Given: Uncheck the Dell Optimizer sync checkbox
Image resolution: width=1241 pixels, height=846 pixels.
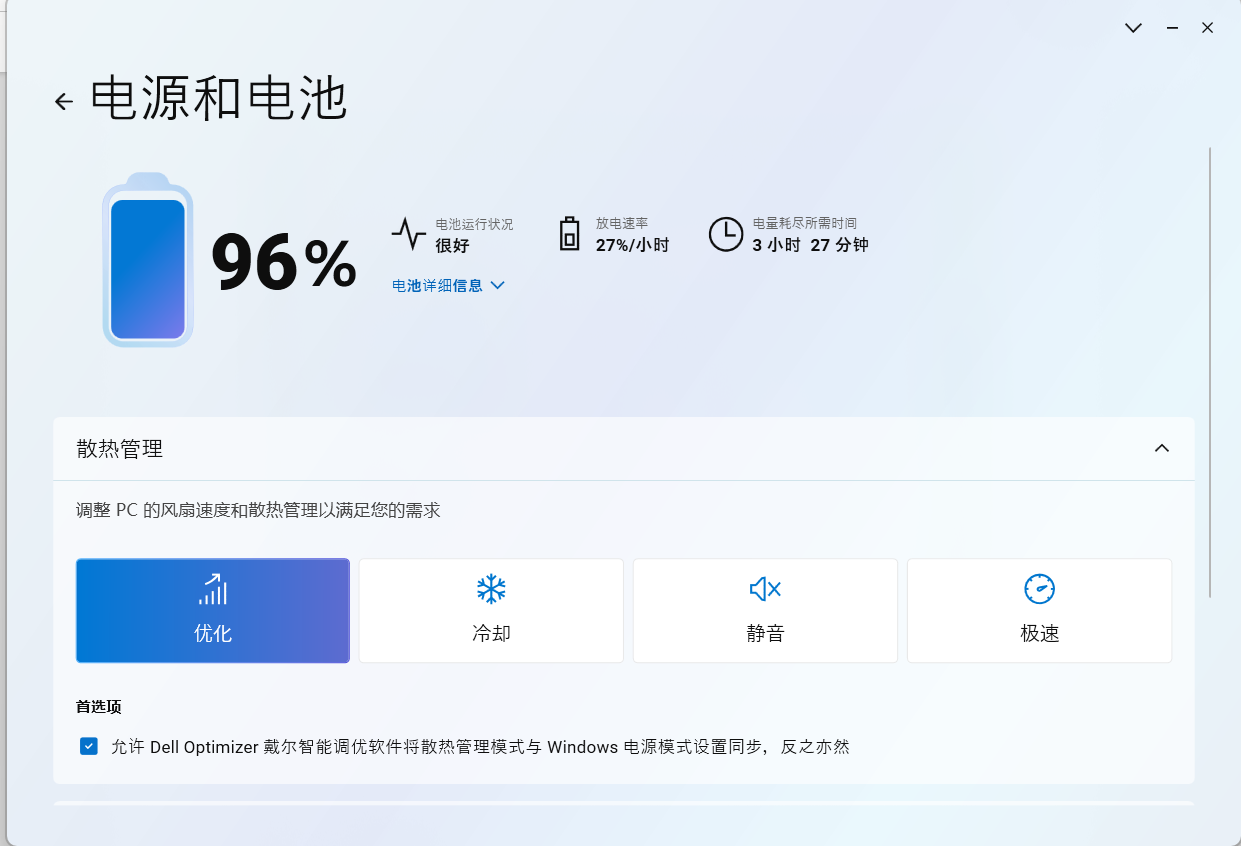Looking at the screenshot, I should click(89, 746).
